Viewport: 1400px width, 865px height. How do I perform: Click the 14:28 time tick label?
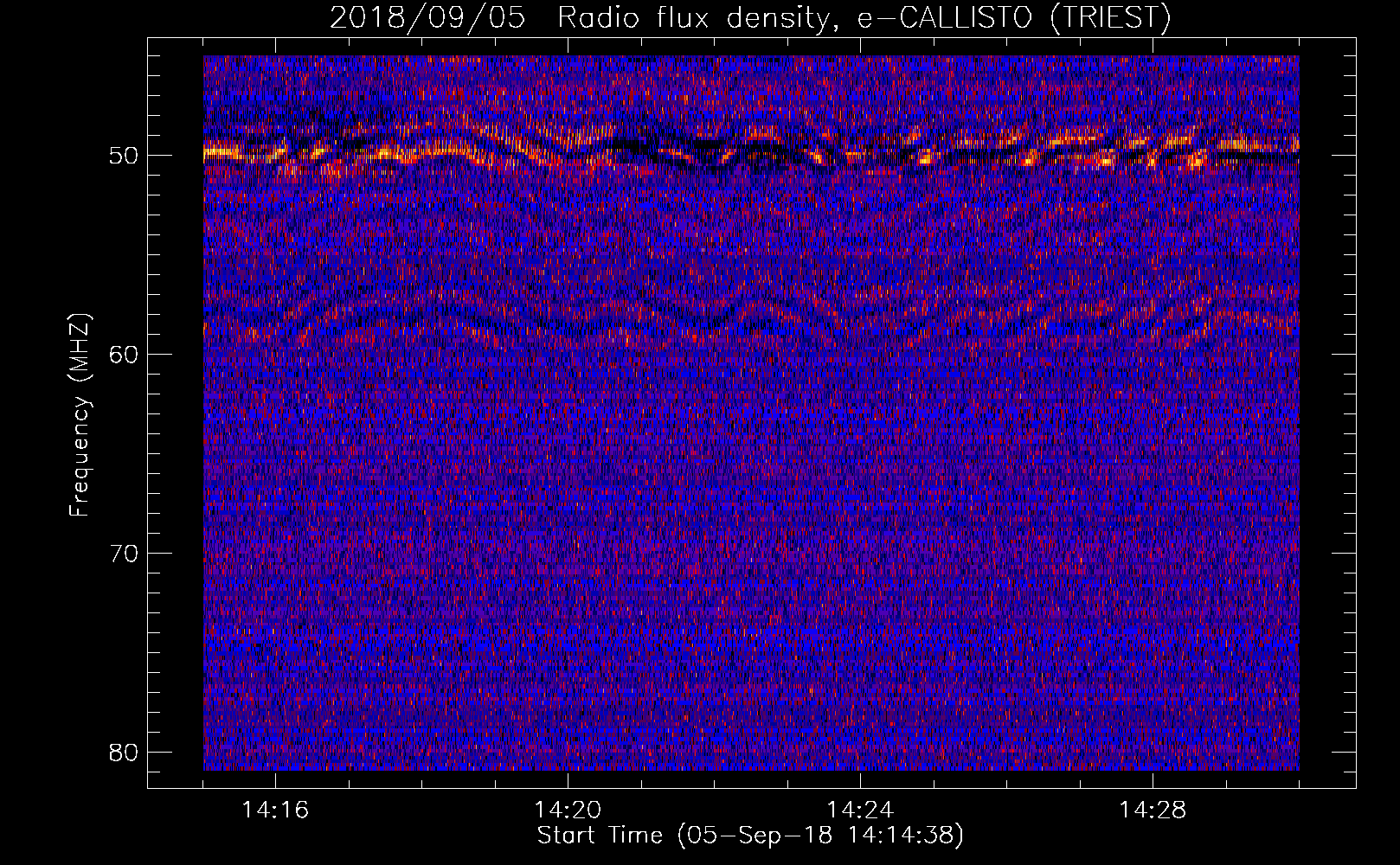tap(1153, 811)
